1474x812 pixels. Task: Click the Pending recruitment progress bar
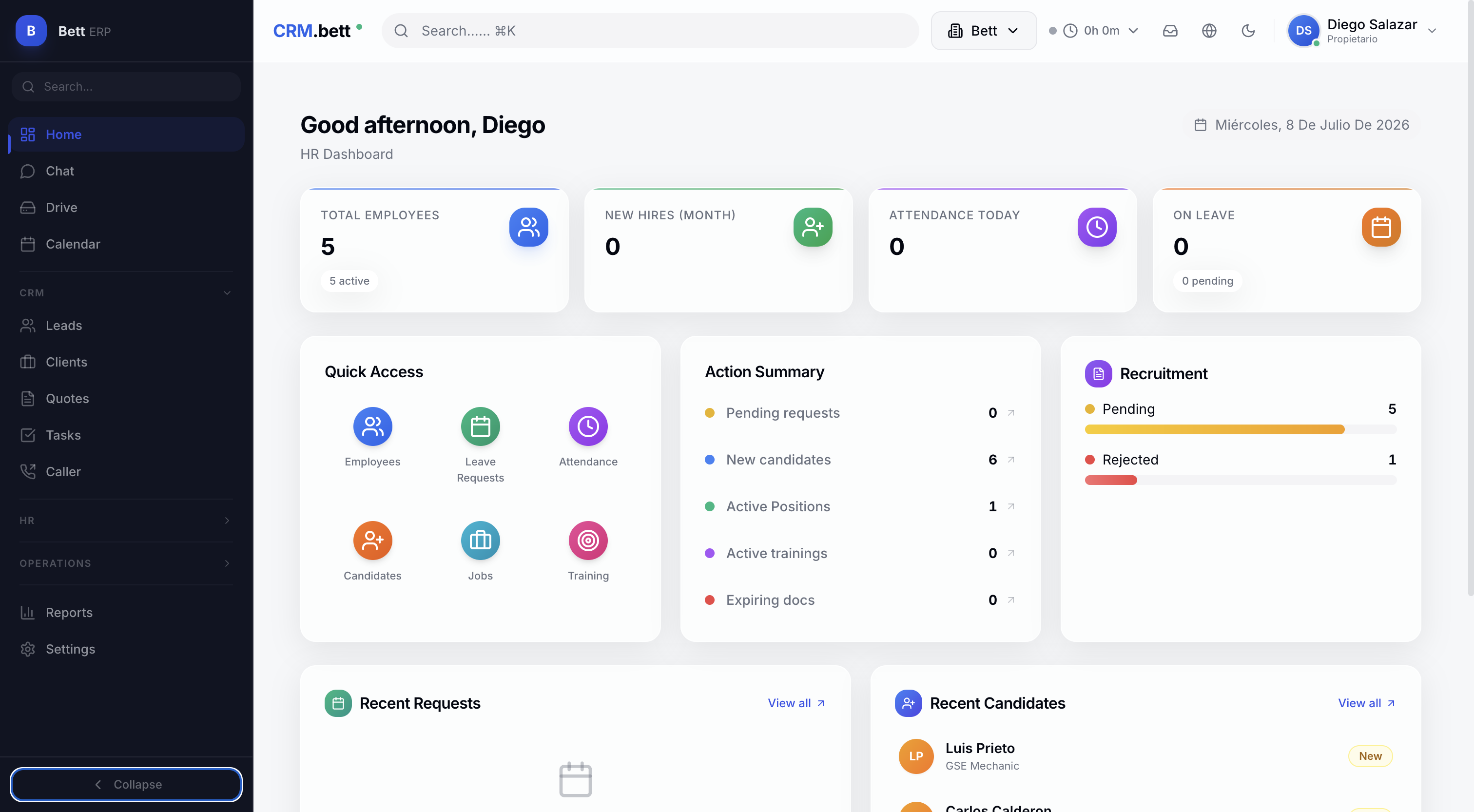1241,430
